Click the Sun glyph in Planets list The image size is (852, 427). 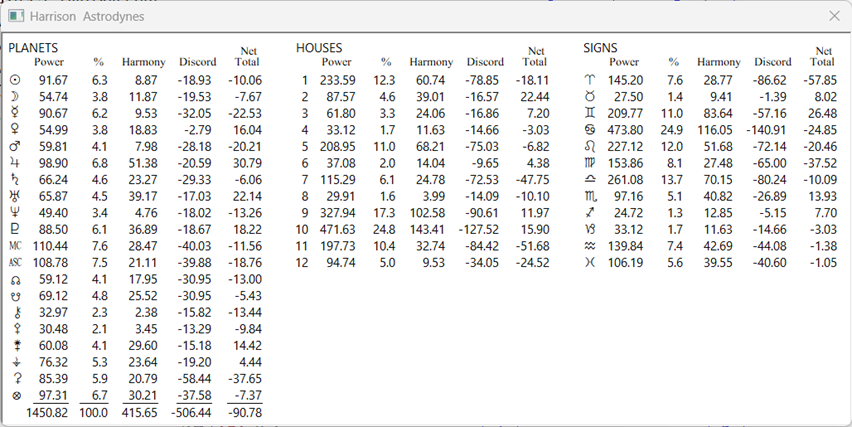click(x=15, y=80)
